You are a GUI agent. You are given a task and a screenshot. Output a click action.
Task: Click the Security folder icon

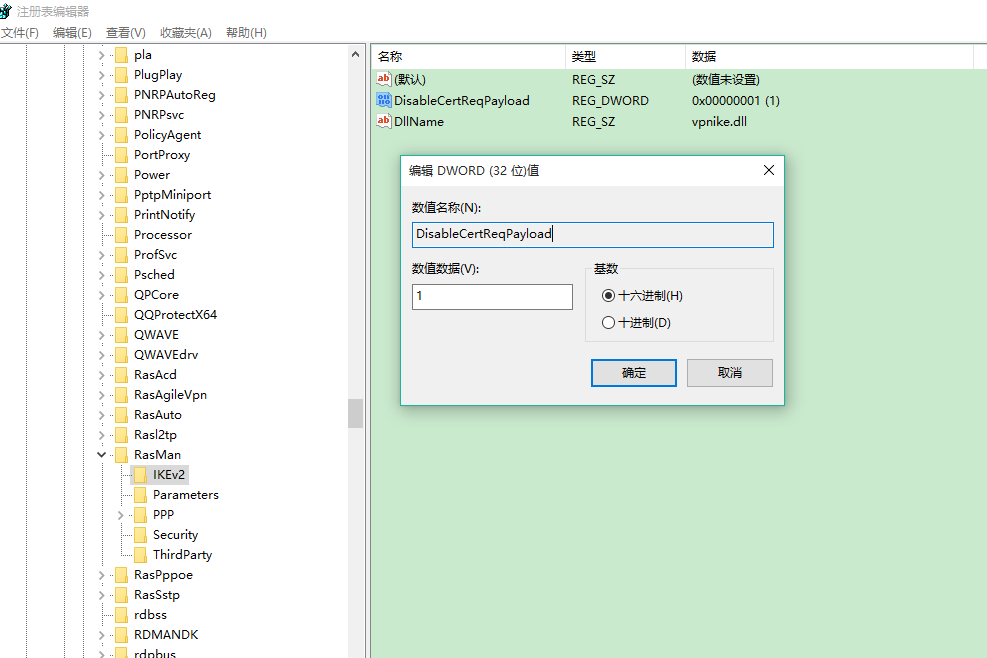tap(140, 535)
